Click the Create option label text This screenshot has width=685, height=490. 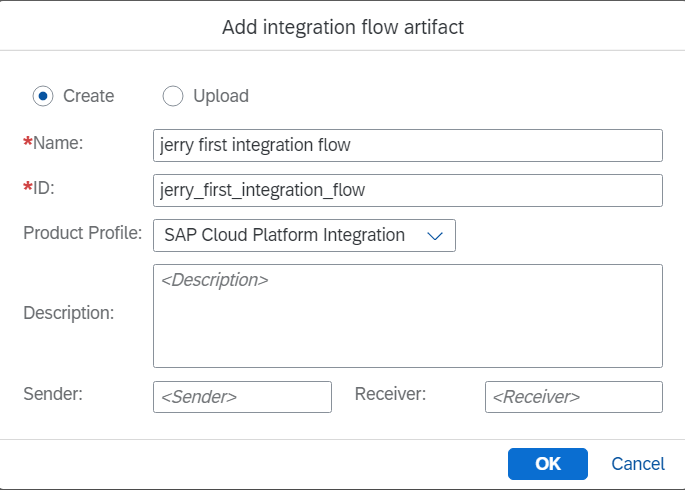click(88, 96)
